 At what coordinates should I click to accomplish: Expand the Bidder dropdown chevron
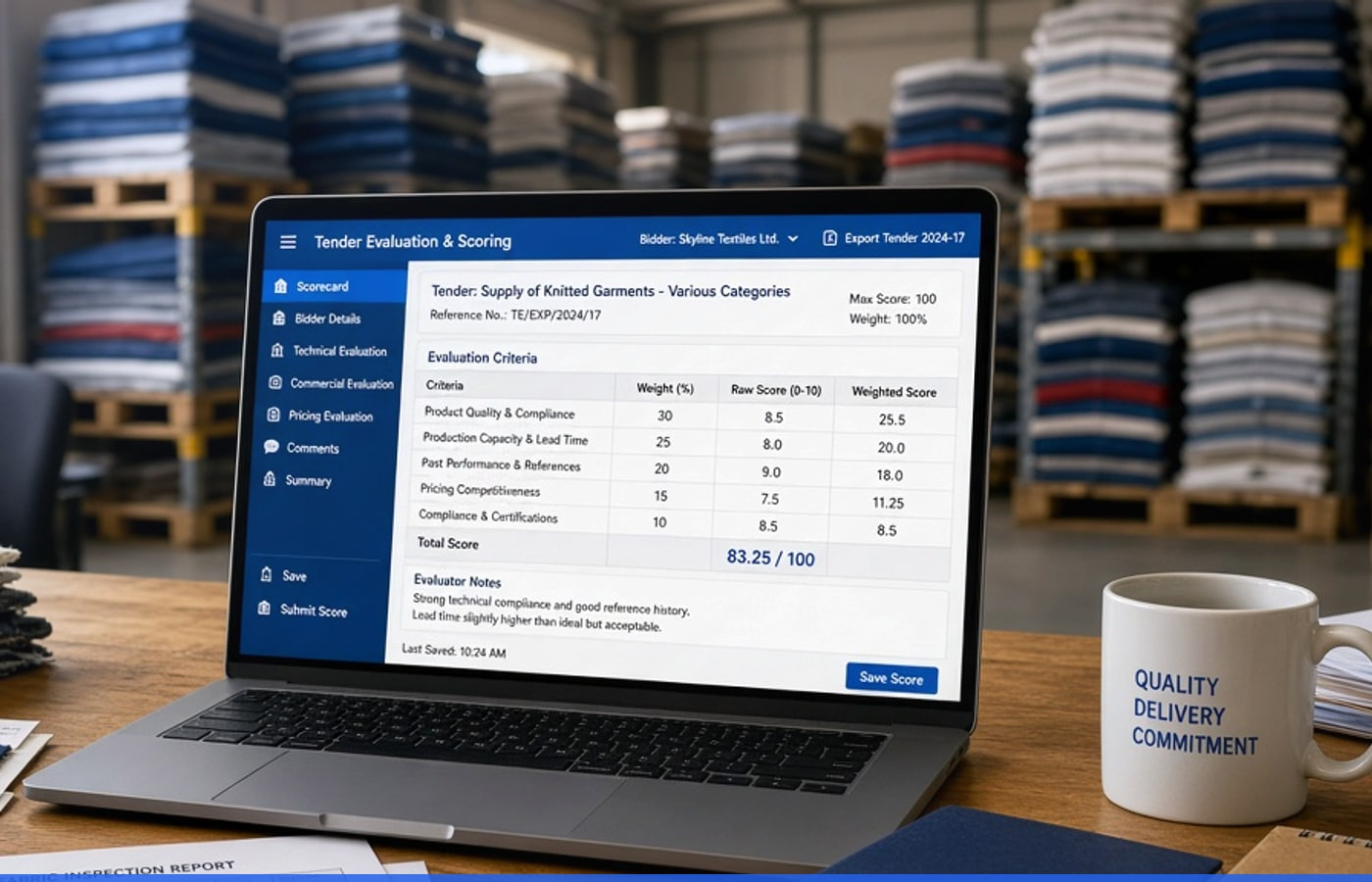[x=793, y=239]
